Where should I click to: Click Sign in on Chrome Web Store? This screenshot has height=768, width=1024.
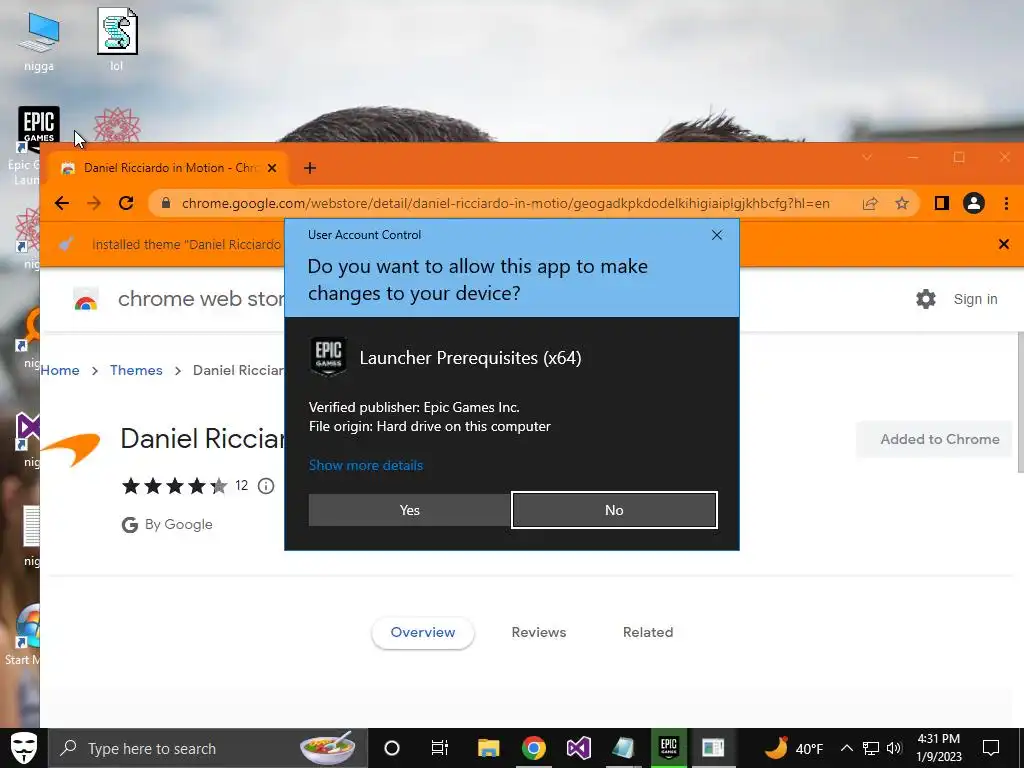click(975, 299)
